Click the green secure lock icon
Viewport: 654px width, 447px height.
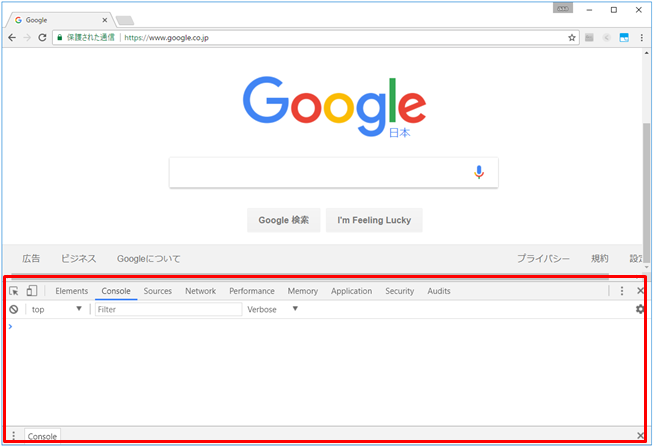(x=60, y=38)
